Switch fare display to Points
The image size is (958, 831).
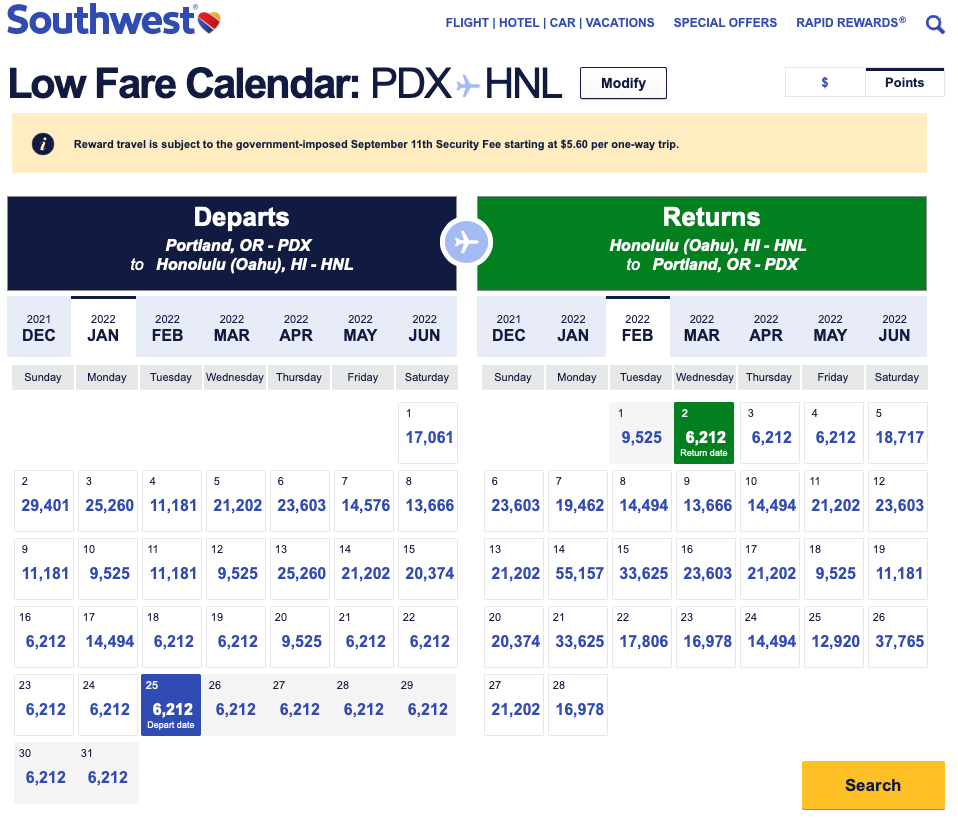tap(904, 83)
